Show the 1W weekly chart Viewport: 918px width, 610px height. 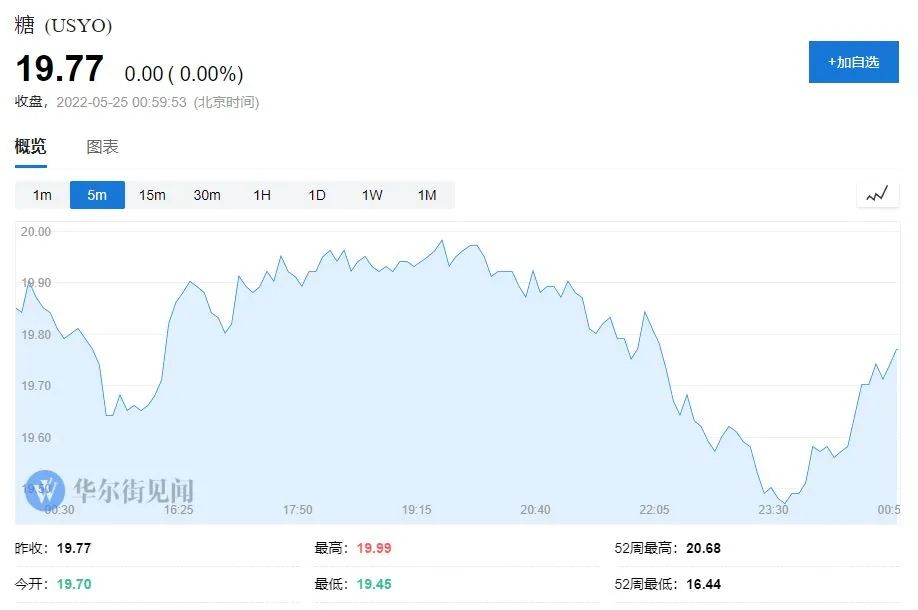(x=372, y=195)
